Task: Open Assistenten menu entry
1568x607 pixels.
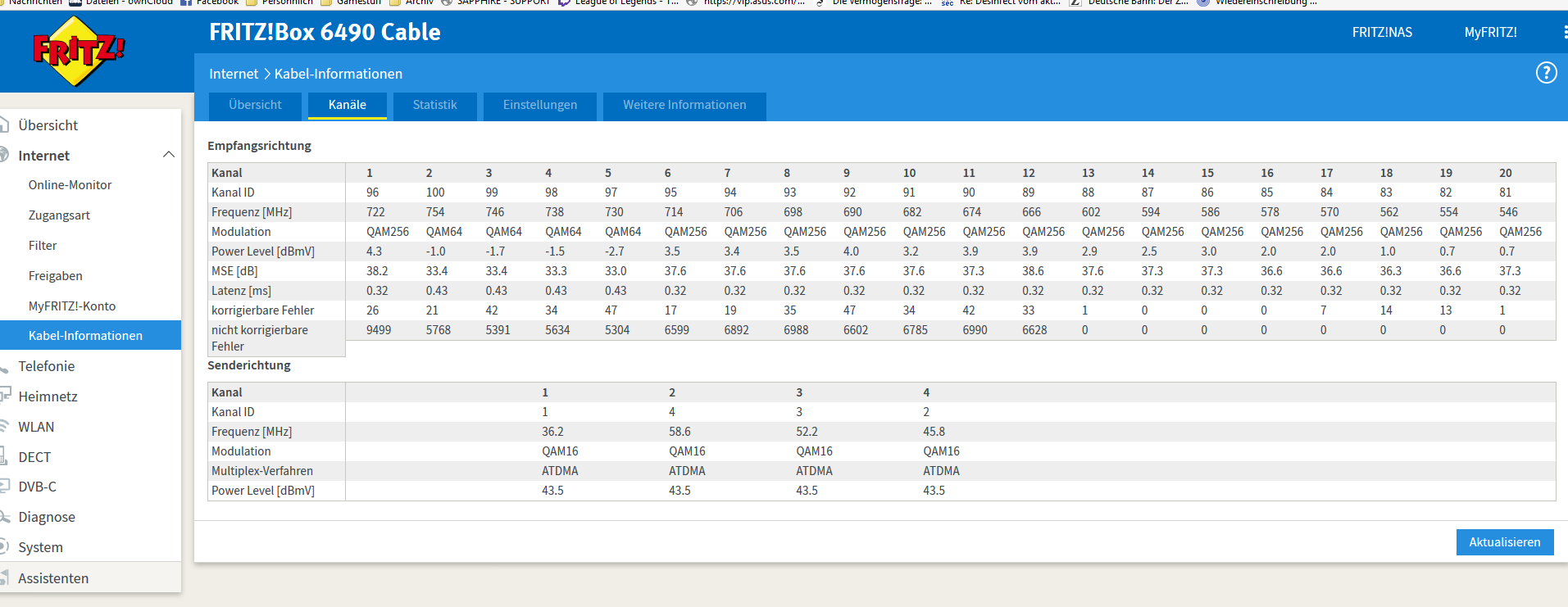Action: tap(53, 578)
